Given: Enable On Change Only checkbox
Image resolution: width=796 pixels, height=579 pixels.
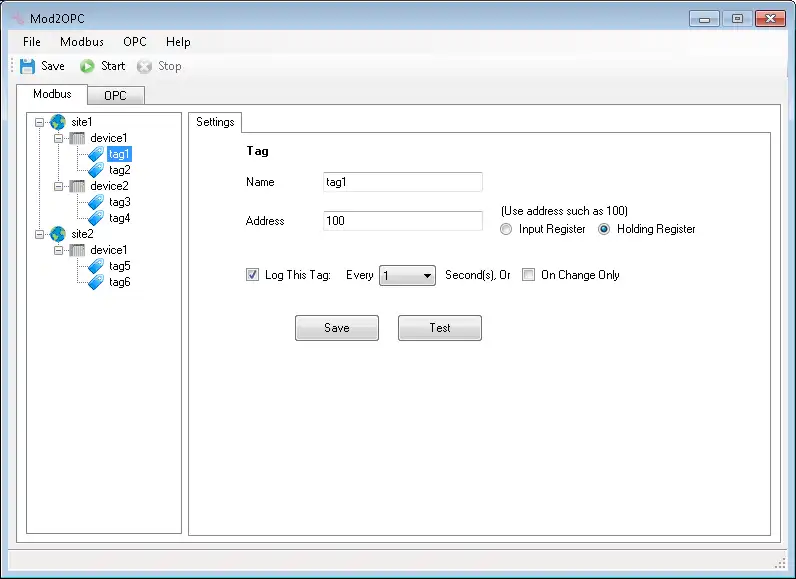Looking at the screenshot, I should 528,275.
